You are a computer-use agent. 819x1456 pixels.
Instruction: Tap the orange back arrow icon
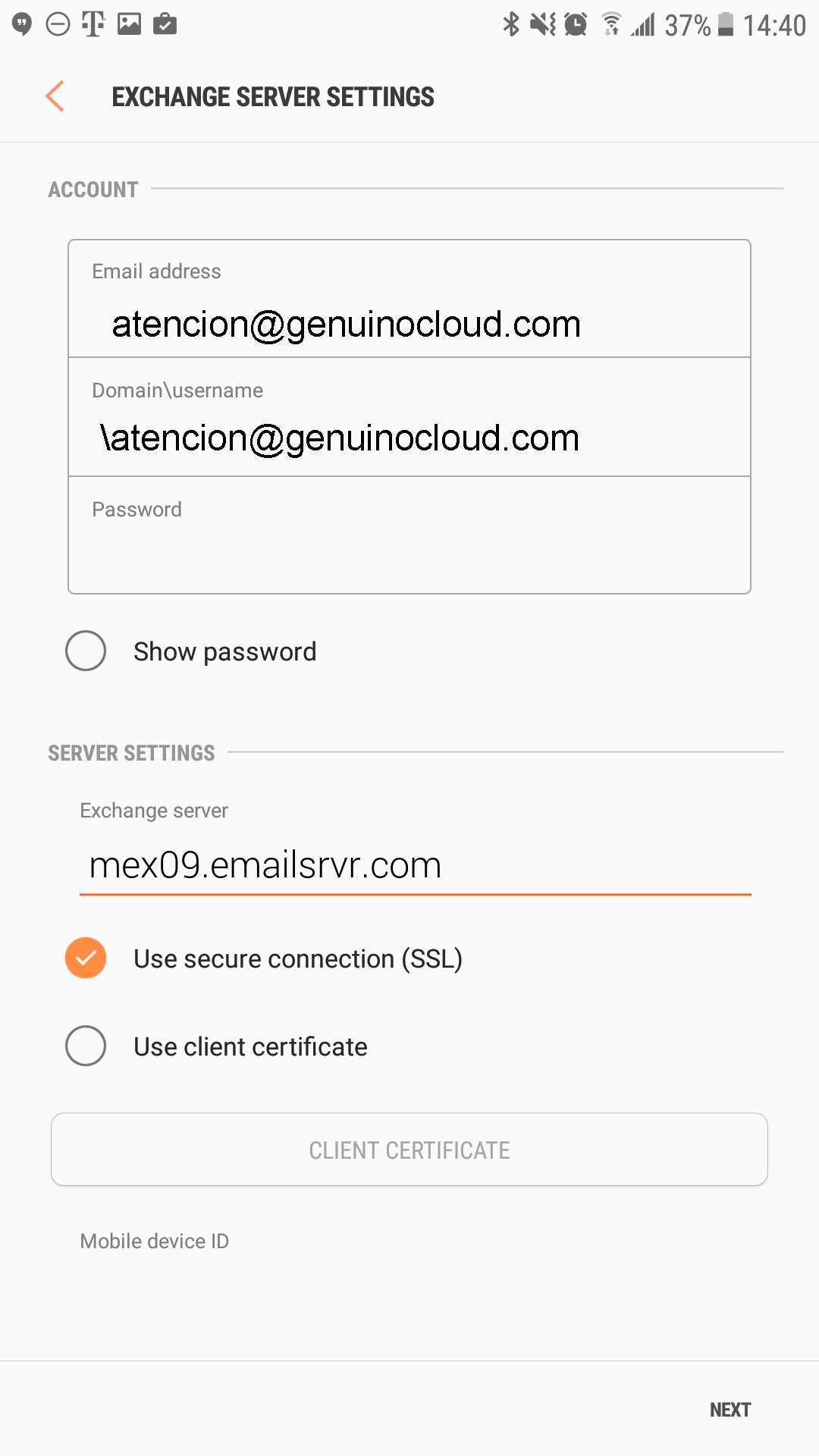point(55,96)
